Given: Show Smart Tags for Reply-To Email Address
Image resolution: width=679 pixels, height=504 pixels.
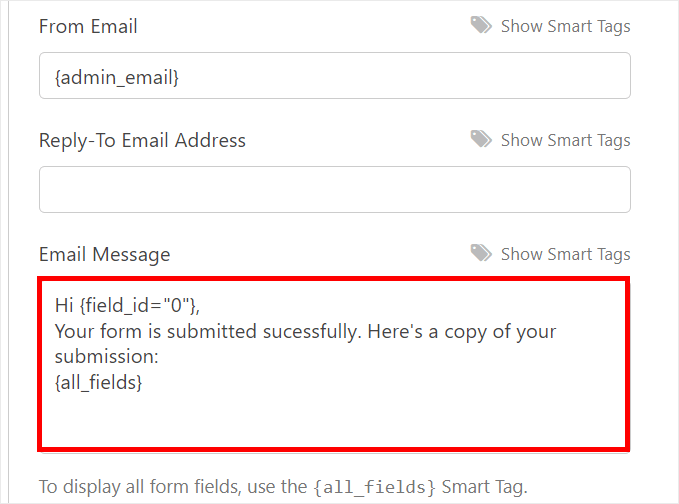Looking at the screenshot, I should (x=565, y=140).
